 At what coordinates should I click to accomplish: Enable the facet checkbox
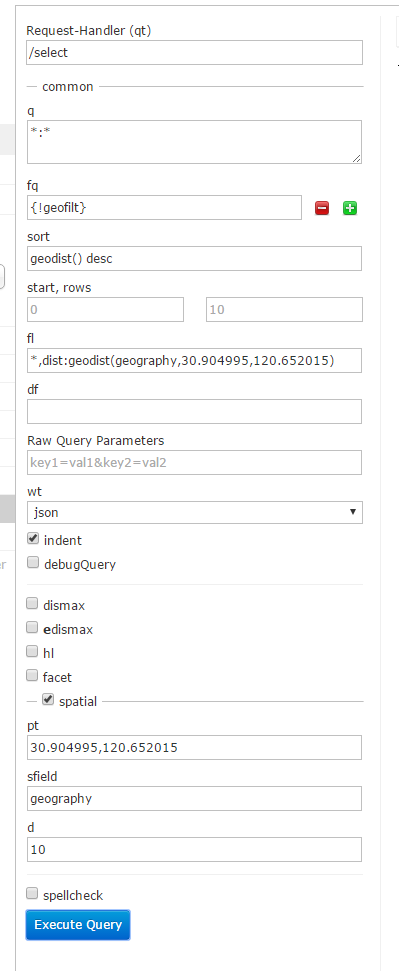click(x=32, y=676)
